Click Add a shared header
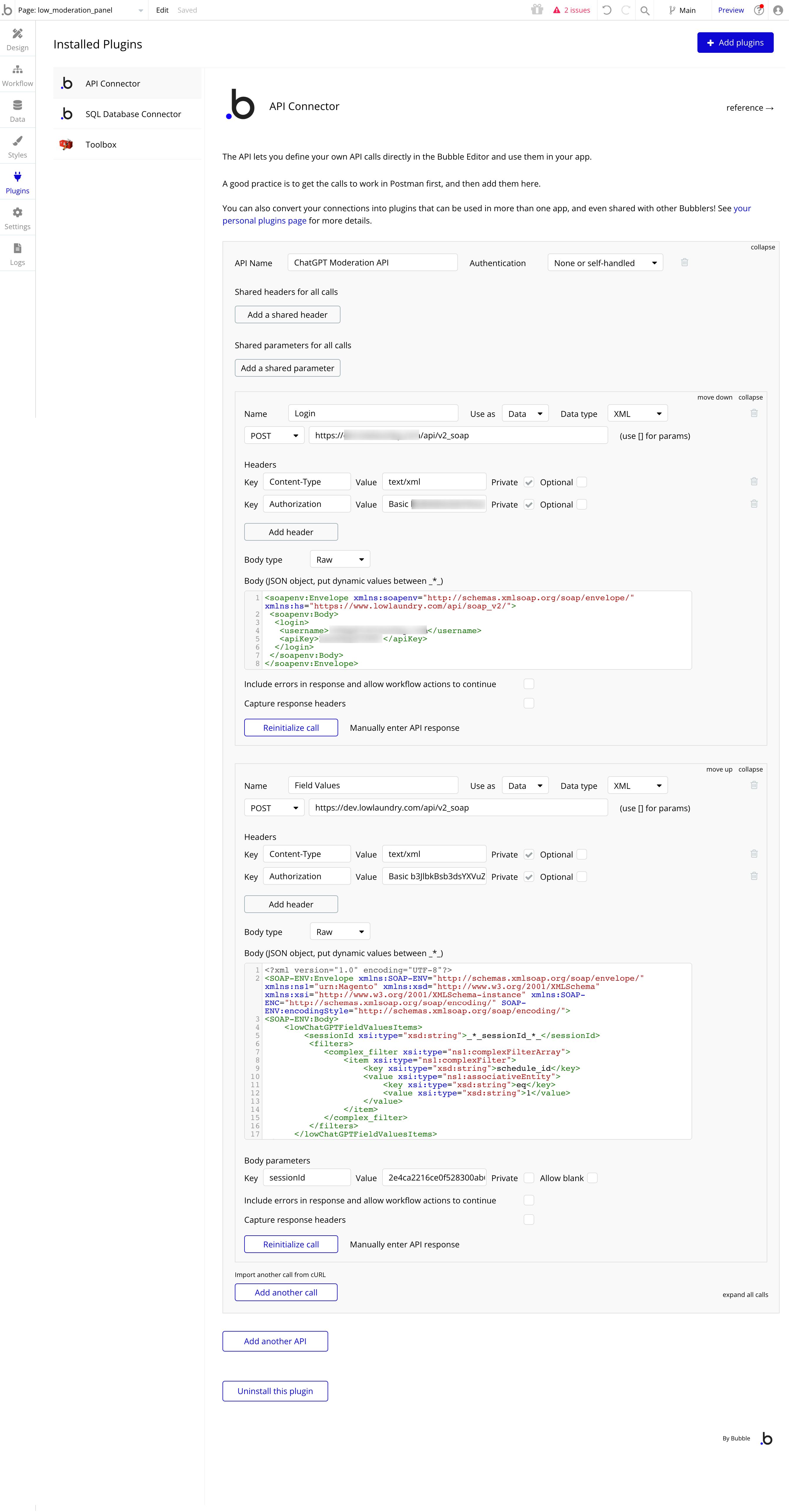 click(x=287, y=314)
